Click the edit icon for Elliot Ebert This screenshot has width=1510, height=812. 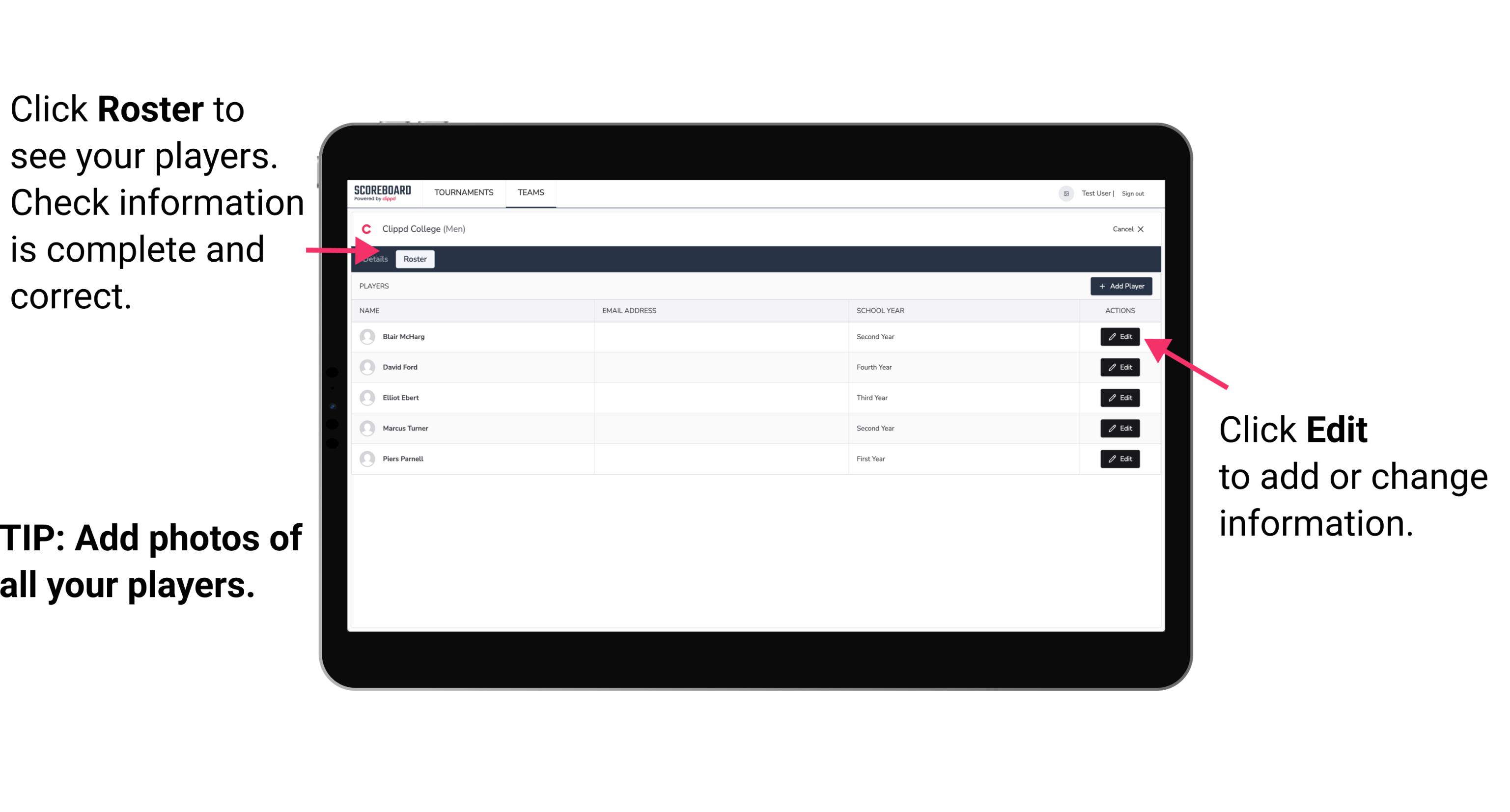point(1119,397)
